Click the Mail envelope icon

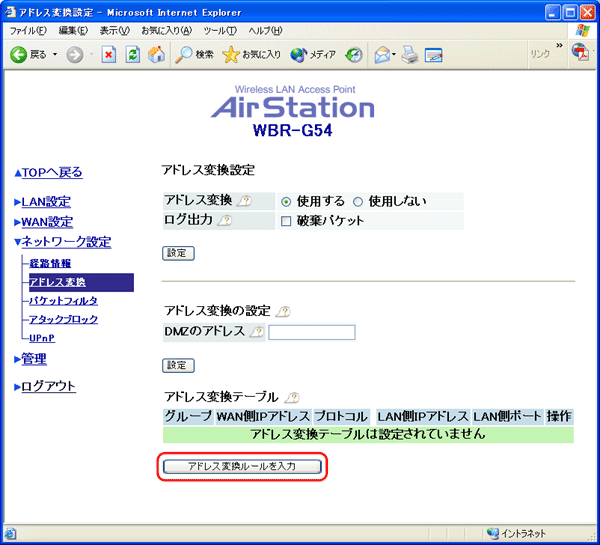click(382, 55)
